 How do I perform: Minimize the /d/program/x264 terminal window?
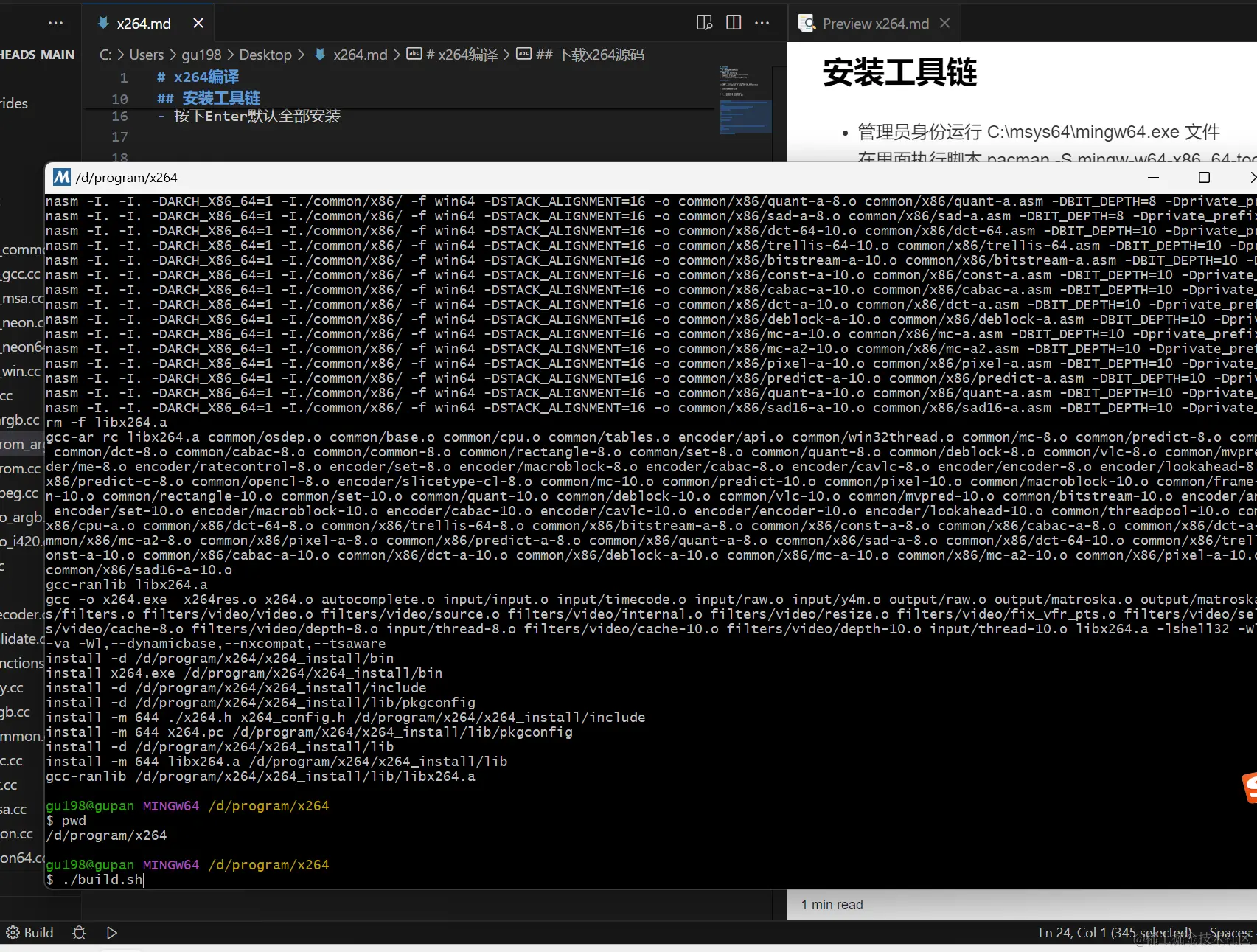point(1154,177)
